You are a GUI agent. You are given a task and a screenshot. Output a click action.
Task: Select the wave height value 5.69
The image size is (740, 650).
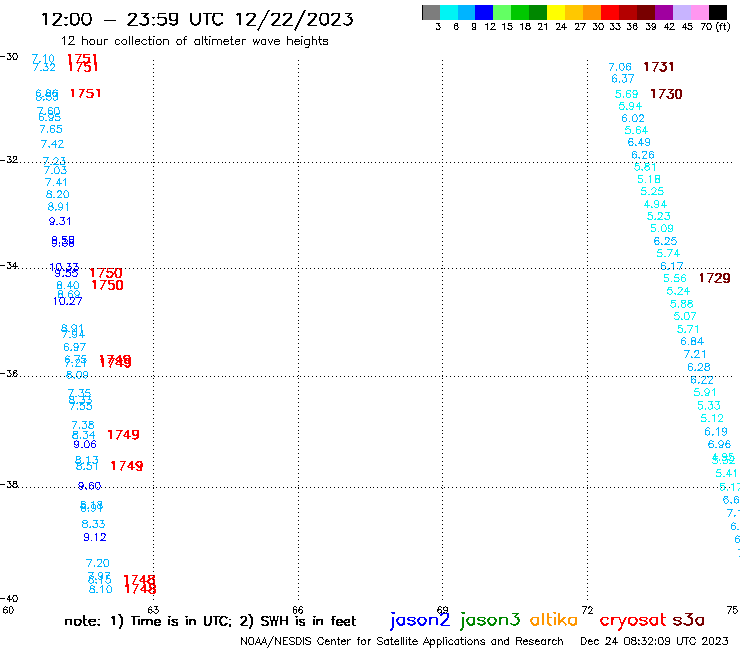tap(627, 94)
